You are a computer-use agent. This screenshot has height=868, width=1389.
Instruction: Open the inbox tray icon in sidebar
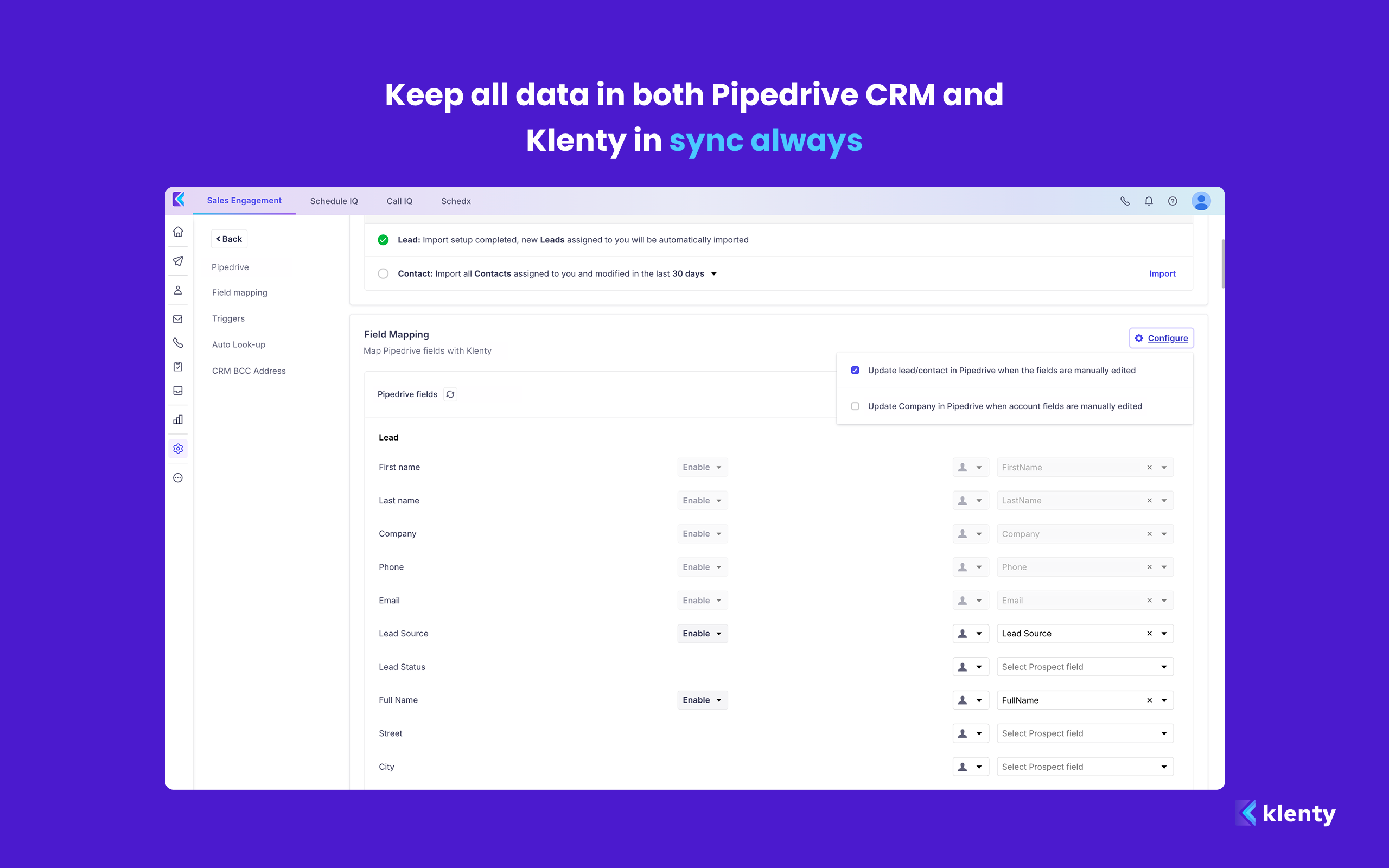pos(178,391)
